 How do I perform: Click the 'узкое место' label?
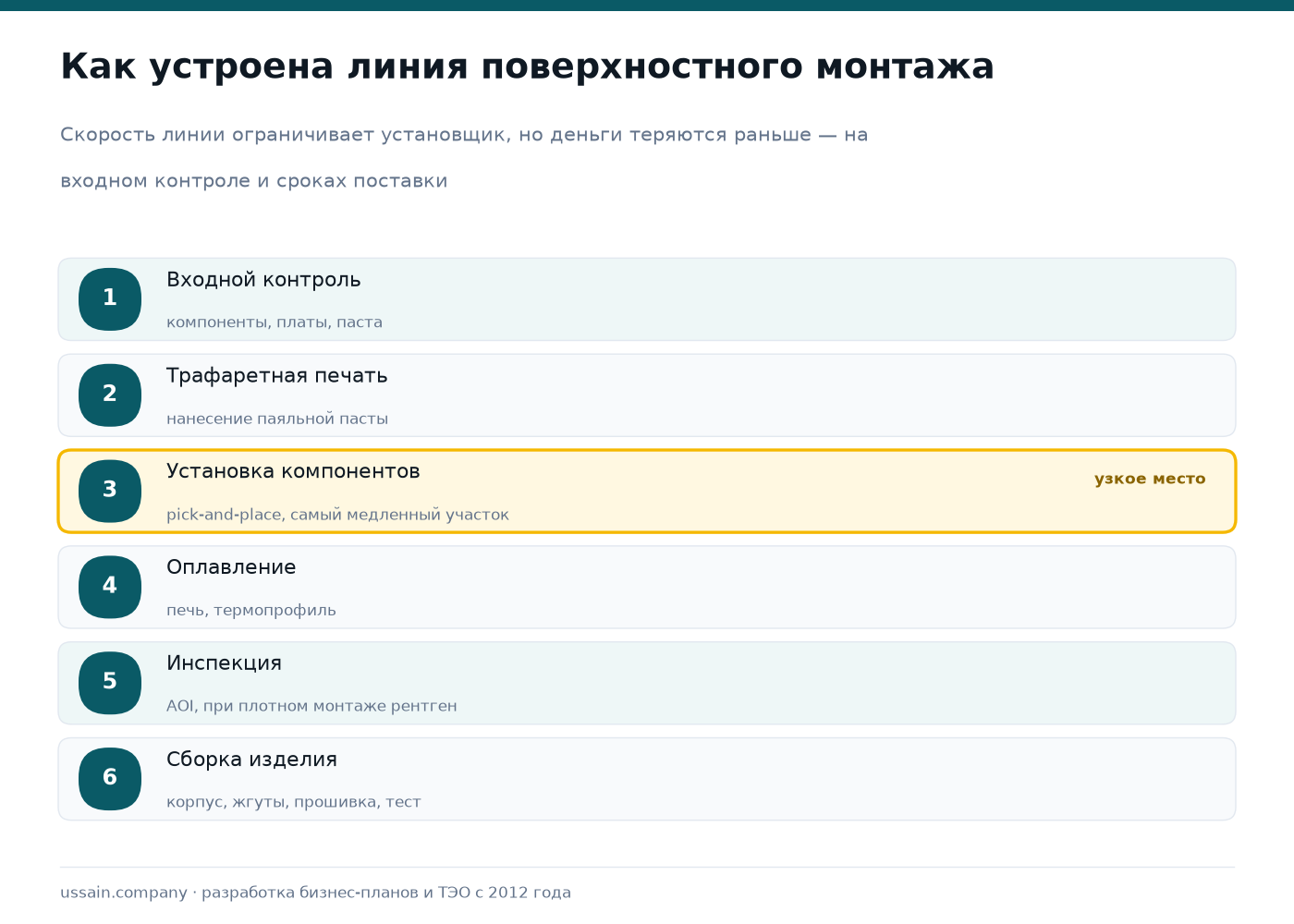(1150, 479)
